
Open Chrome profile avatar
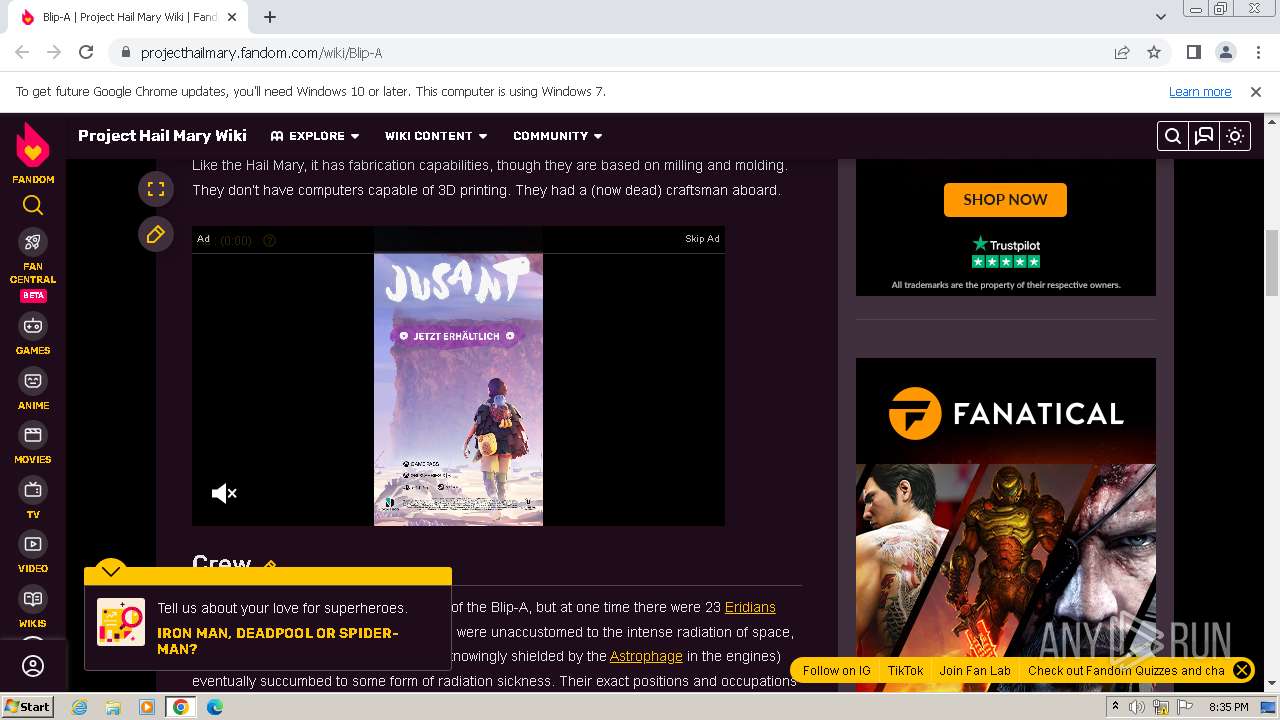pos(1226,53)
